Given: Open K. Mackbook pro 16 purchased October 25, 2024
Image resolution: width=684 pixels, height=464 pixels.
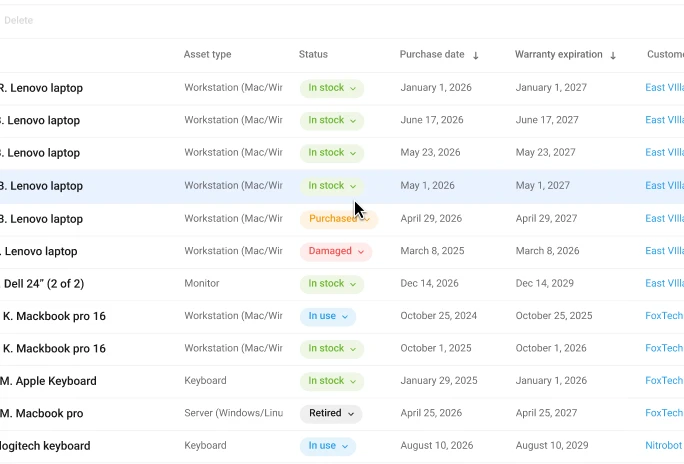Looking at the screenshot, I should (54, 316).
